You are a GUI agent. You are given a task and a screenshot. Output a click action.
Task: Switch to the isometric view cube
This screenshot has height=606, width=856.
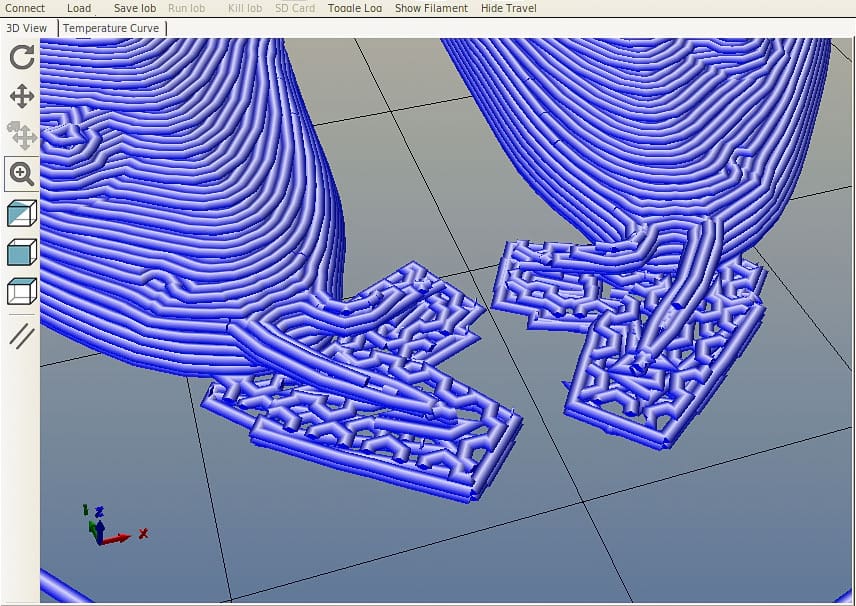19,213
